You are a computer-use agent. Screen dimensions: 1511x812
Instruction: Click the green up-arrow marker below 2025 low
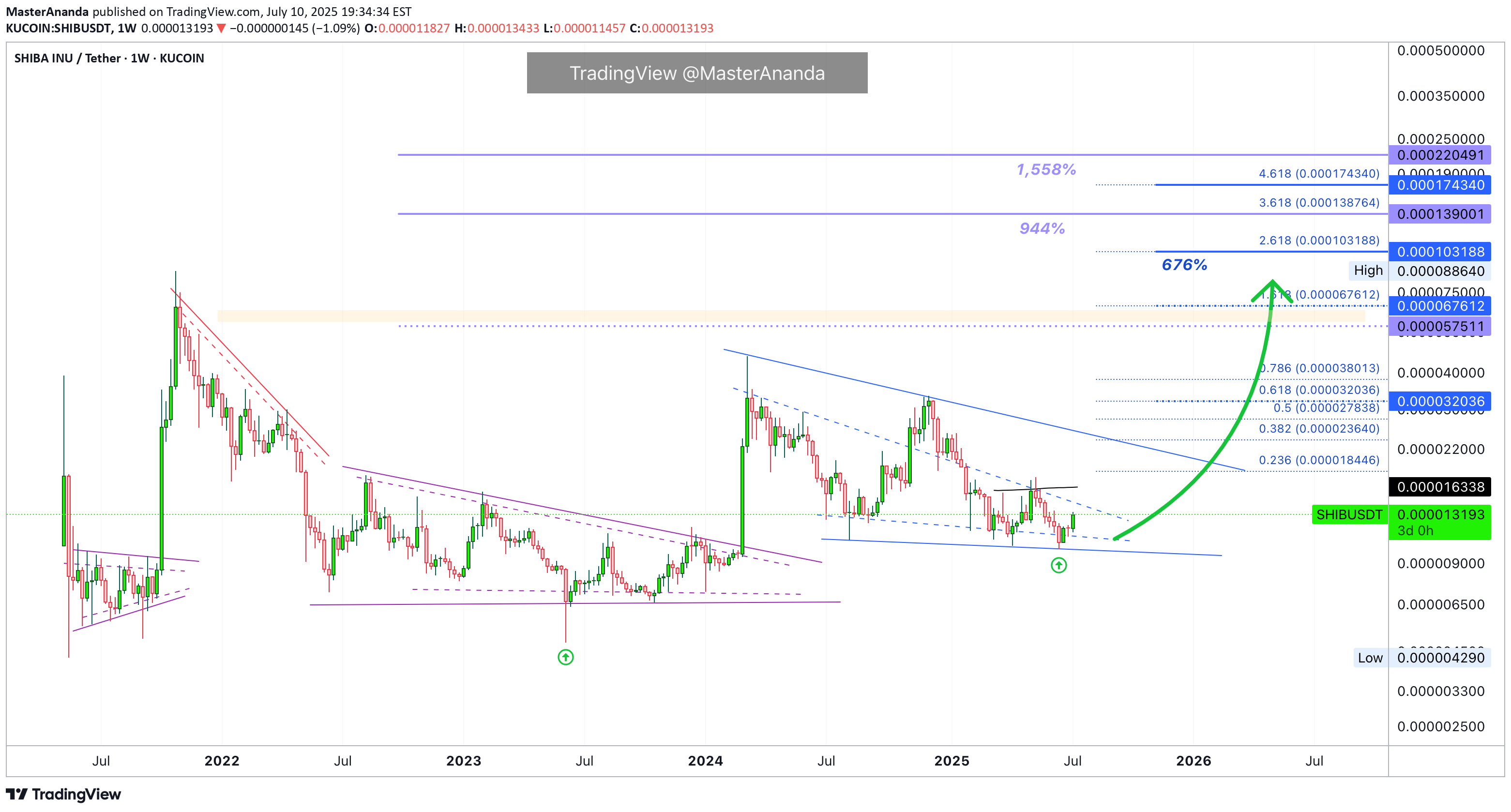(x=1059, y=565)
